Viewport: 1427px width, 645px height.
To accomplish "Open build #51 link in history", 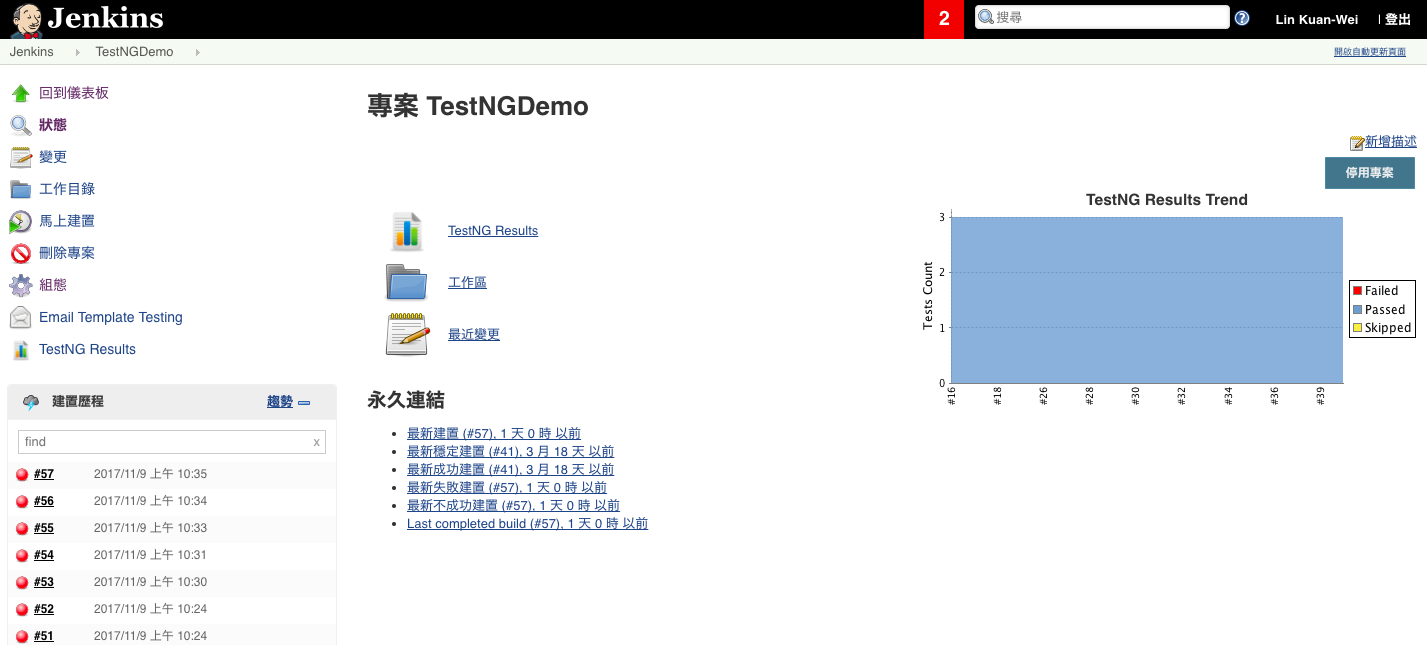I will click(x=44, y=636).
